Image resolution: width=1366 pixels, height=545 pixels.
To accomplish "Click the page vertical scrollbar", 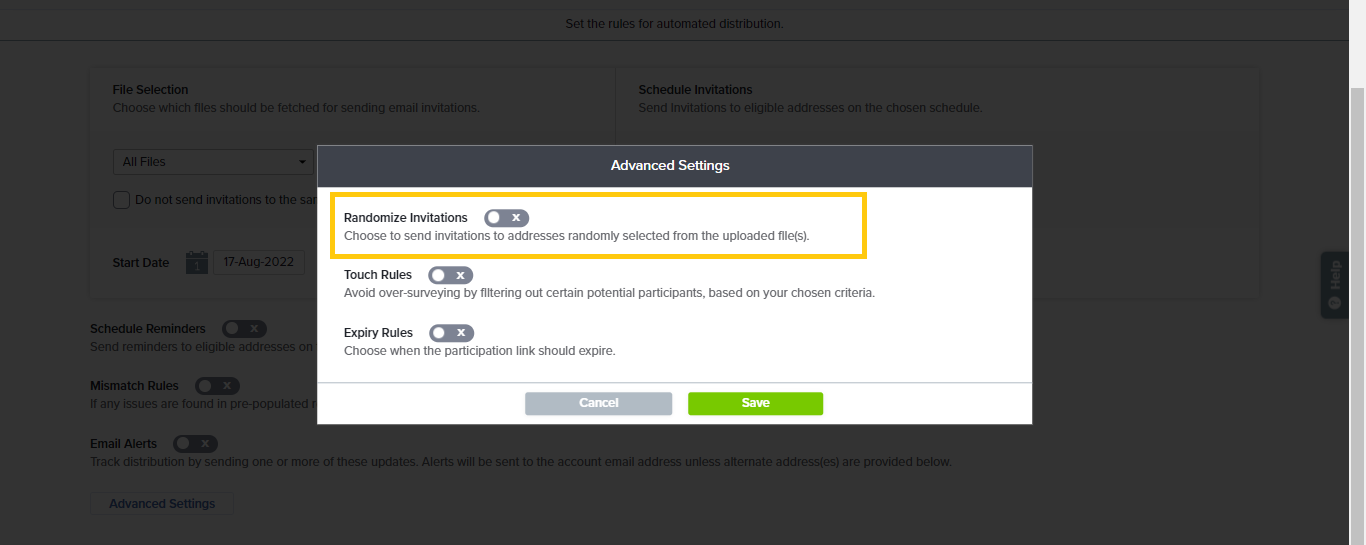I will [1357, 300].
